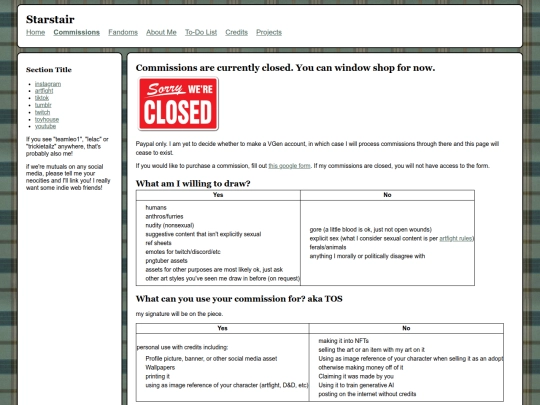This screenshot has height=405, width=540.
Task: Click the 'suggestive content' list entry
Action: (203, 234)
